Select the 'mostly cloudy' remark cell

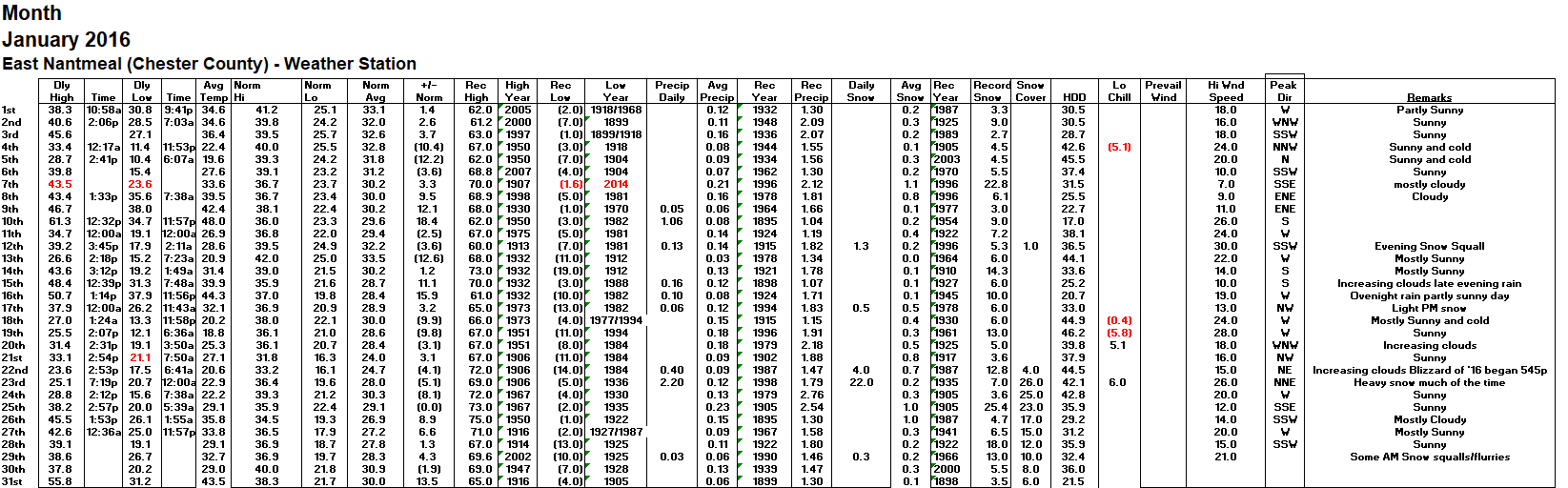point(1429,184)
